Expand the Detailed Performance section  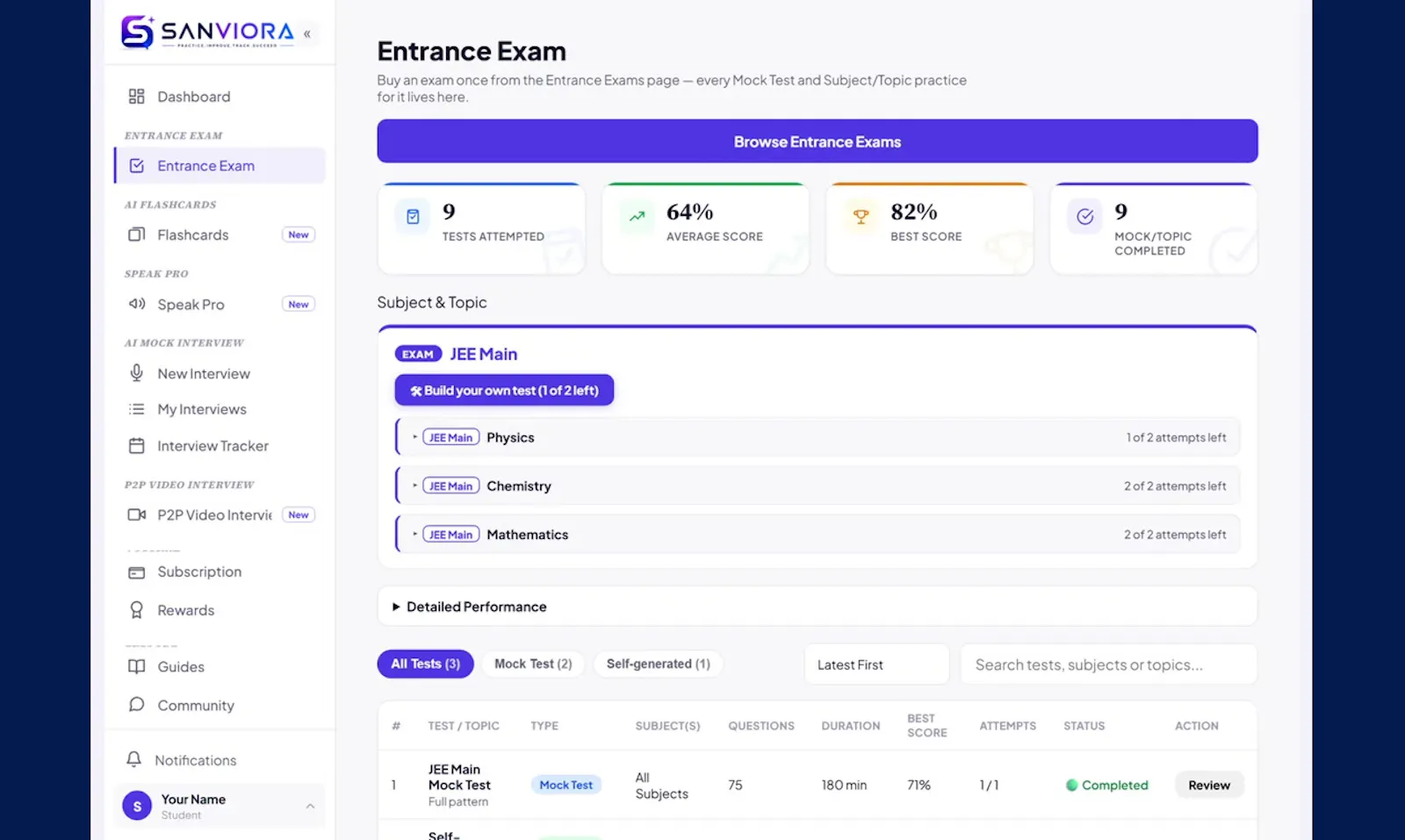click(x=818, y=607)
